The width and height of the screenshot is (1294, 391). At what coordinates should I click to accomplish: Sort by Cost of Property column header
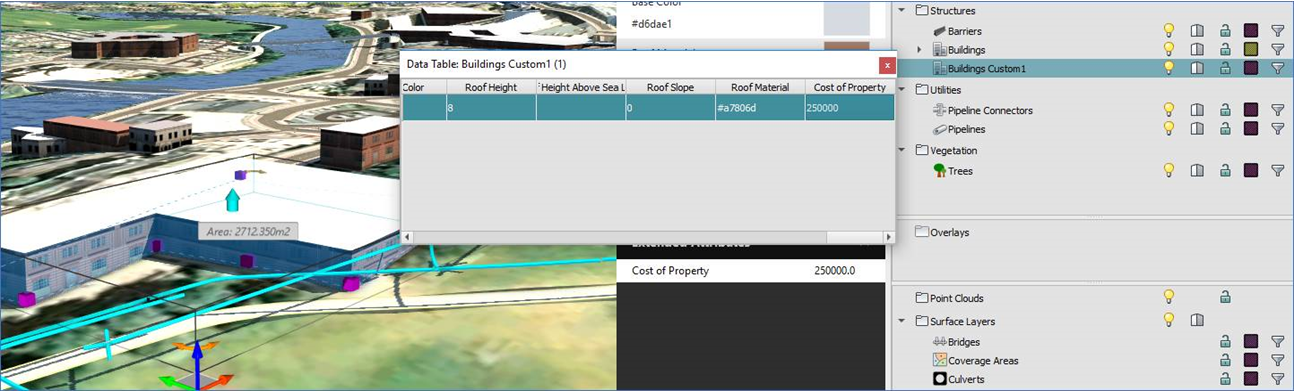coord(849,87)
